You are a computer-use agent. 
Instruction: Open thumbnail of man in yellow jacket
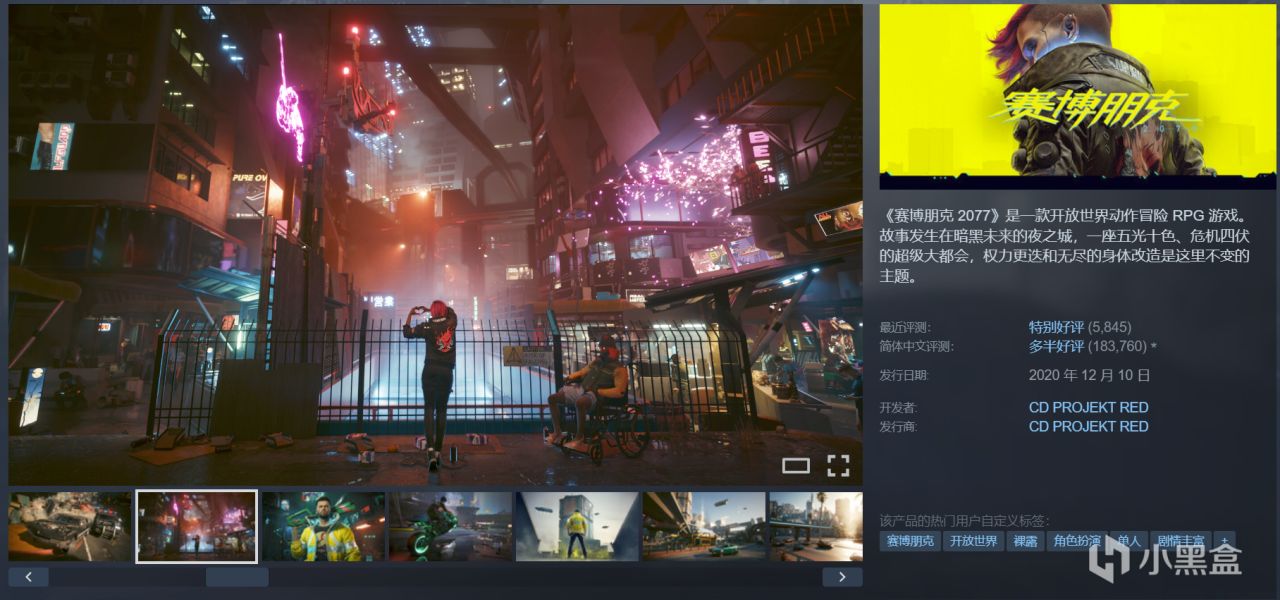tap(323, 526)
